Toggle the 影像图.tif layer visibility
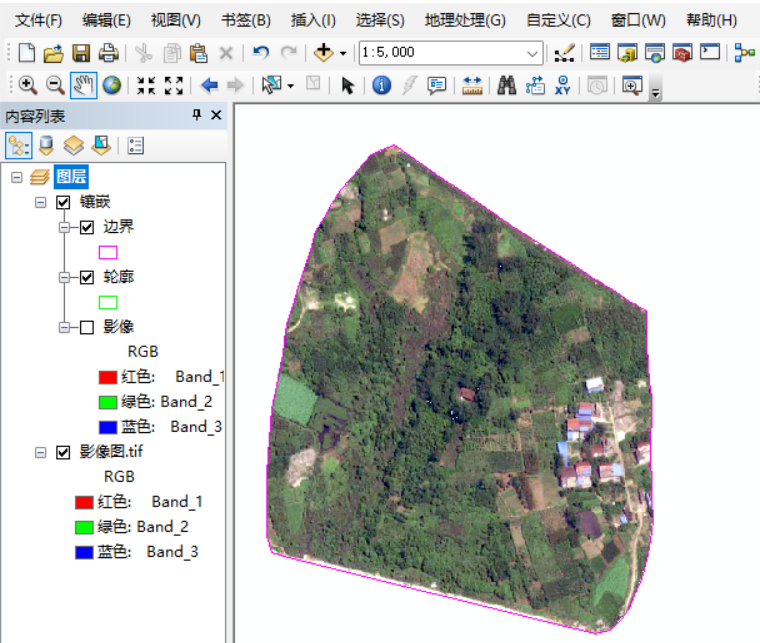The width and height of the screenshot is (760, 643). 64,452
